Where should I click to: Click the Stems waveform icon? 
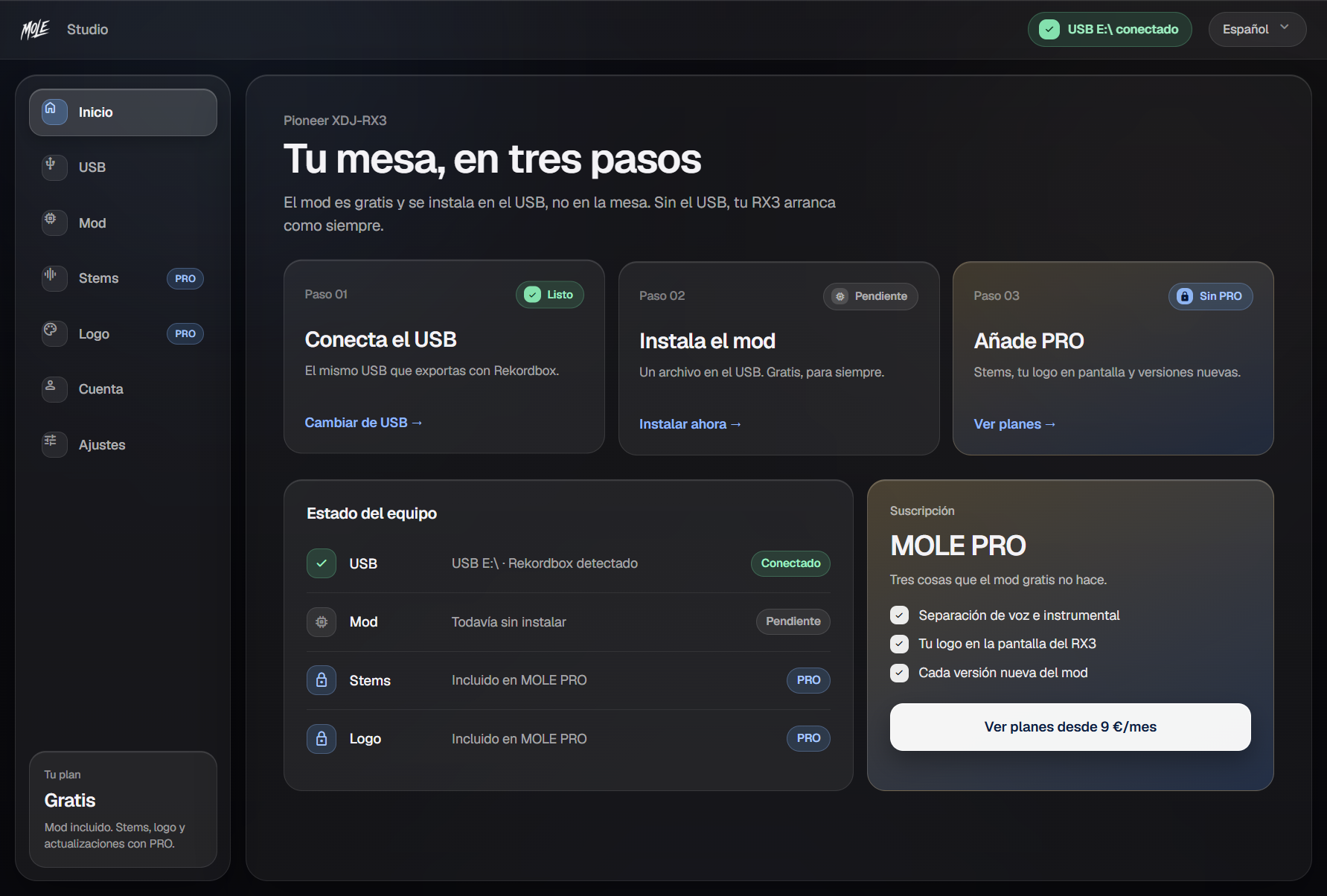(51, 275)
